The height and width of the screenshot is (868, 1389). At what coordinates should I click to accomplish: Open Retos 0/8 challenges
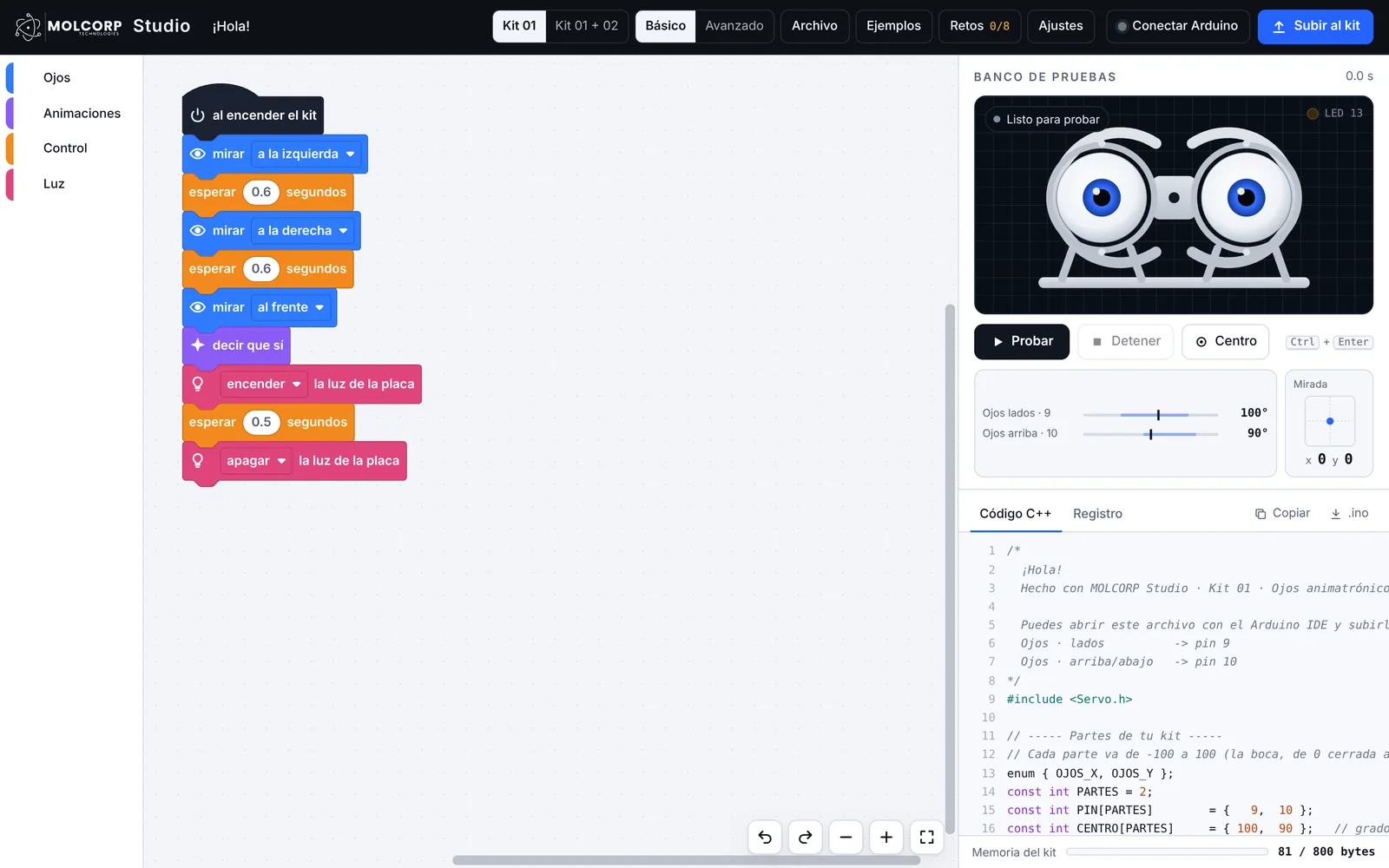click(x=979, y=26)
